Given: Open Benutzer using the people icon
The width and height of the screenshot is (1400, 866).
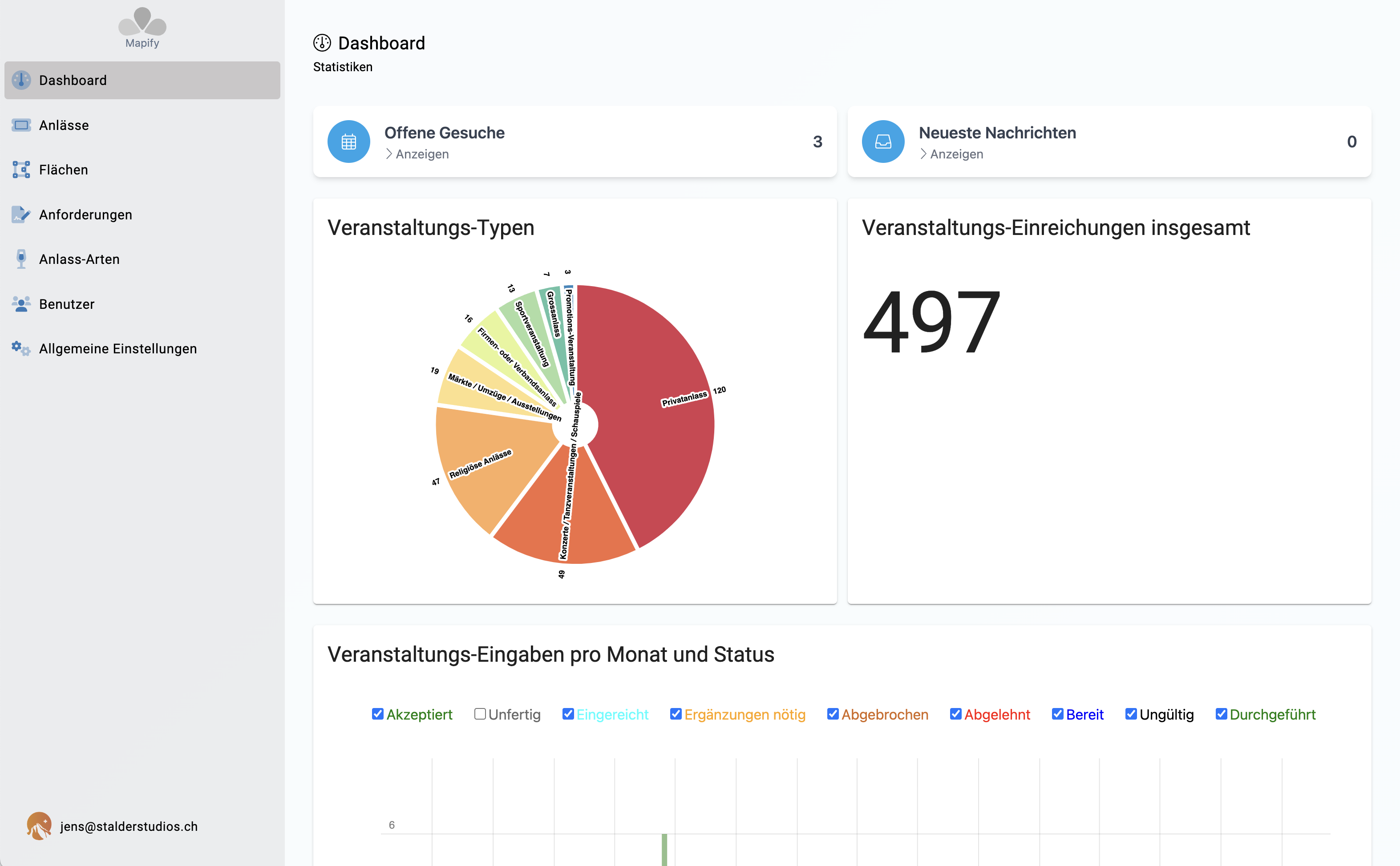Looking at the screenshot, I should pyautogui.click(x=20, y=304).
